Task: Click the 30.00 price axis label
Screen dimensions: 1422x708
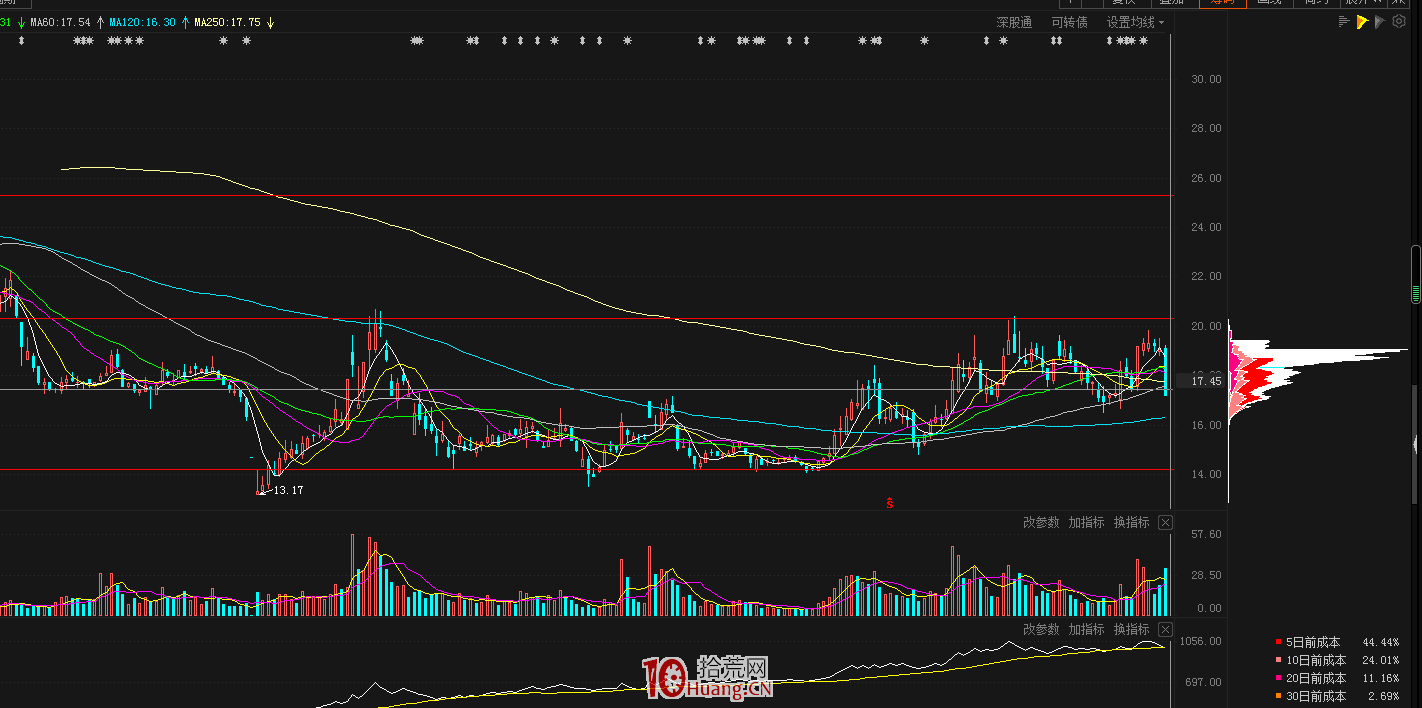Action: pos(1206,79)
